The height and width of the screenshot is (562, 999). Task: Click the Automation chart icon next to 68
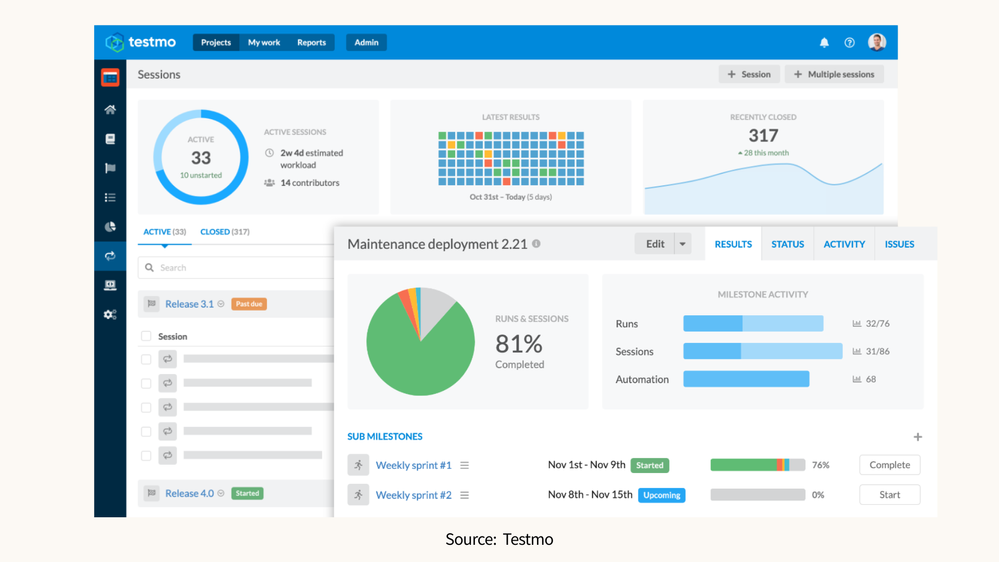point(857,379)
